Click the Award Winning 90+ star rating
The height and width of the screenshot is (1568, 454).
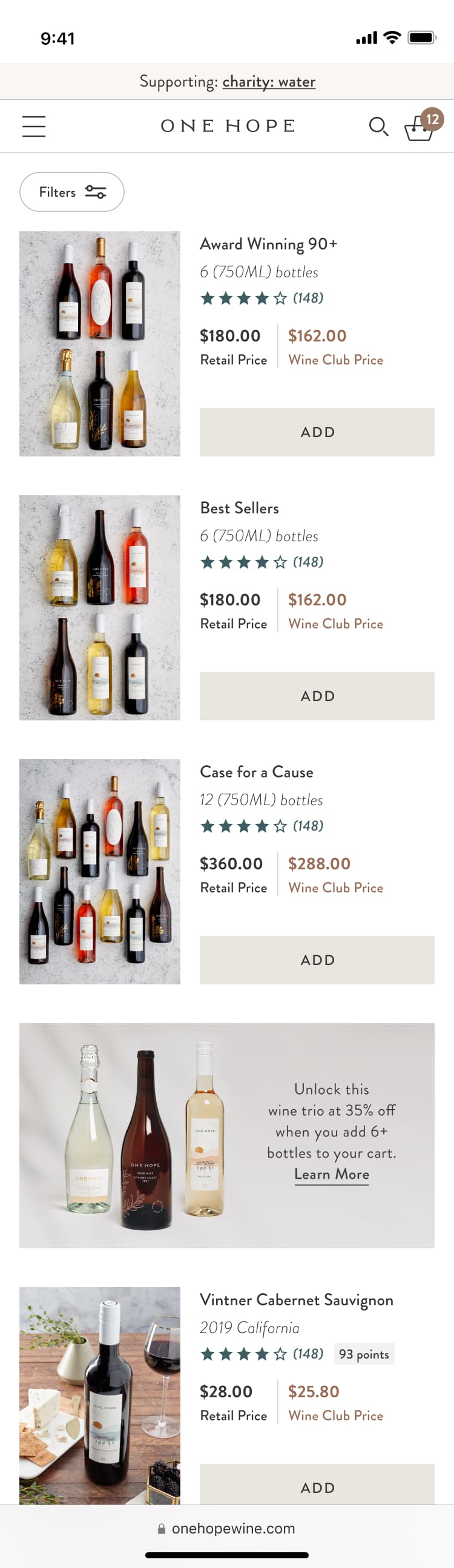(261, 298)
